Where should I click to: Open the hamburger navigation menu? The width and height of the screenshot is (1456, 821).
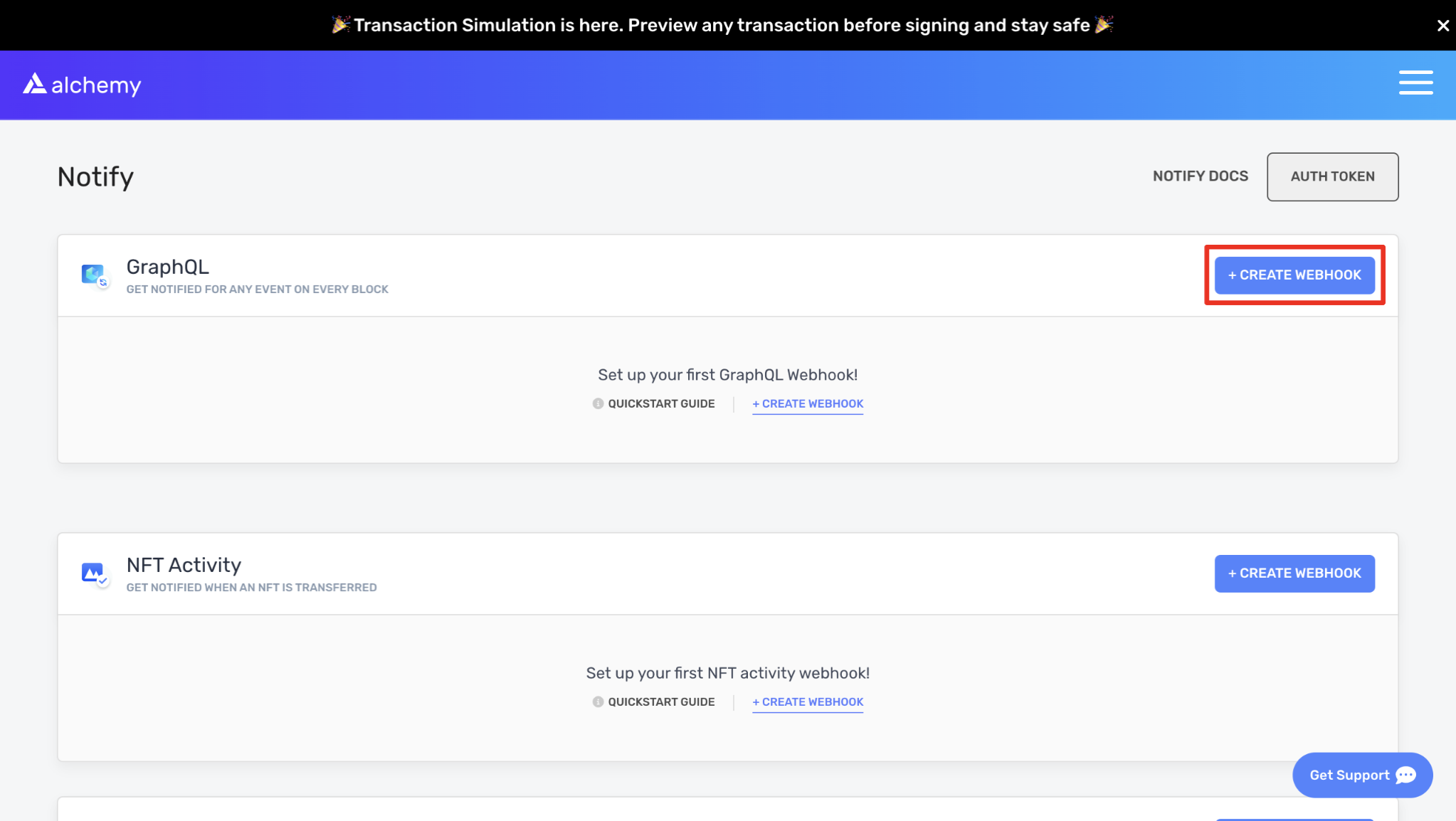(1415, 83)
